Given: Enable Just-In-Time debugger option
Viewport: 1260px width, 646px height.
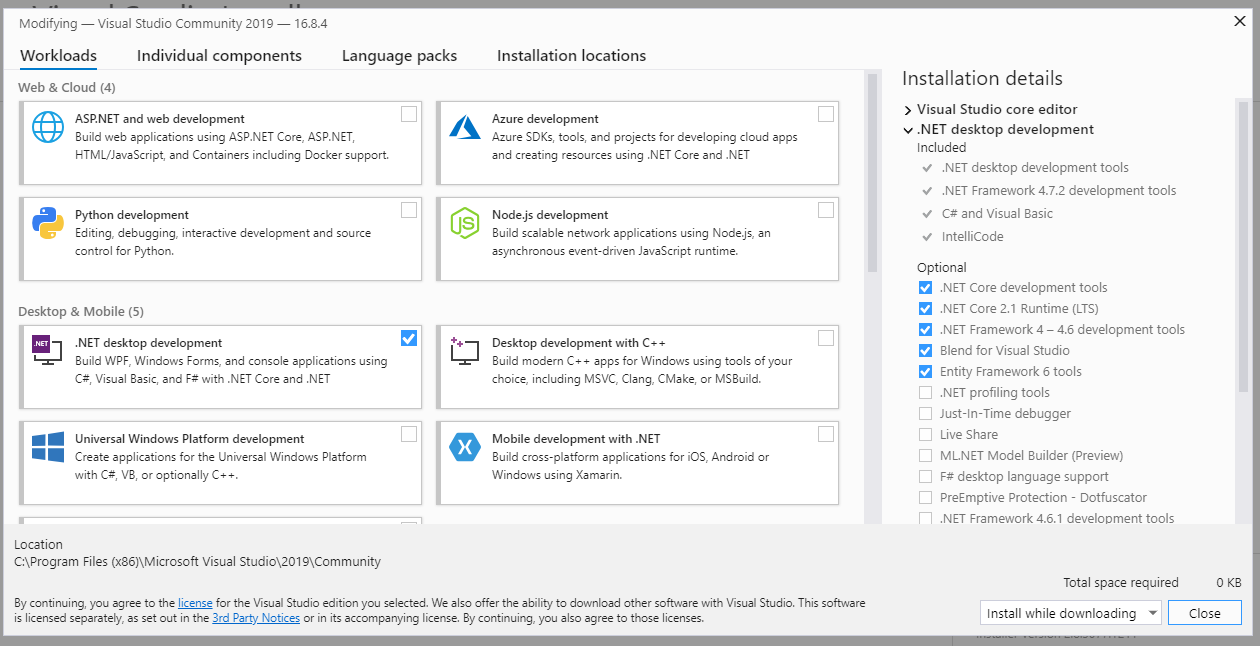Looking at the screenshot, I should pyautogui.click(x=925, y=414).
